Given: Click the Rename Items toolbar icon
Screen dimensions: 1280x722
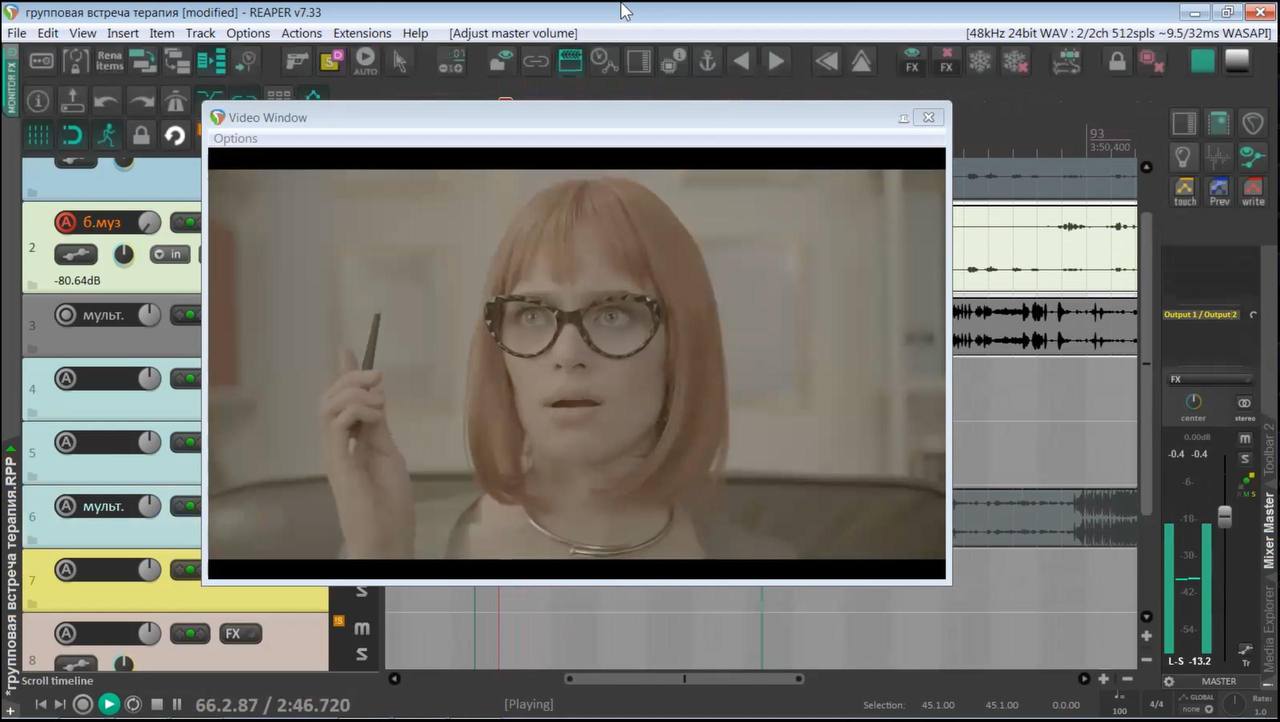Looking at the screenshot, I should pos(109,61).
